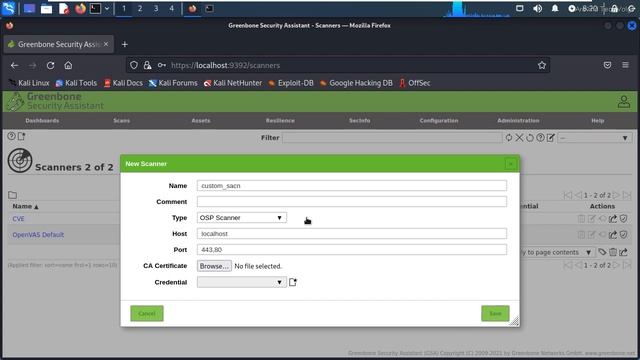Open the saved filters dropdown
Viewport: 640px width, 360px height.
(x=594, y=138)
